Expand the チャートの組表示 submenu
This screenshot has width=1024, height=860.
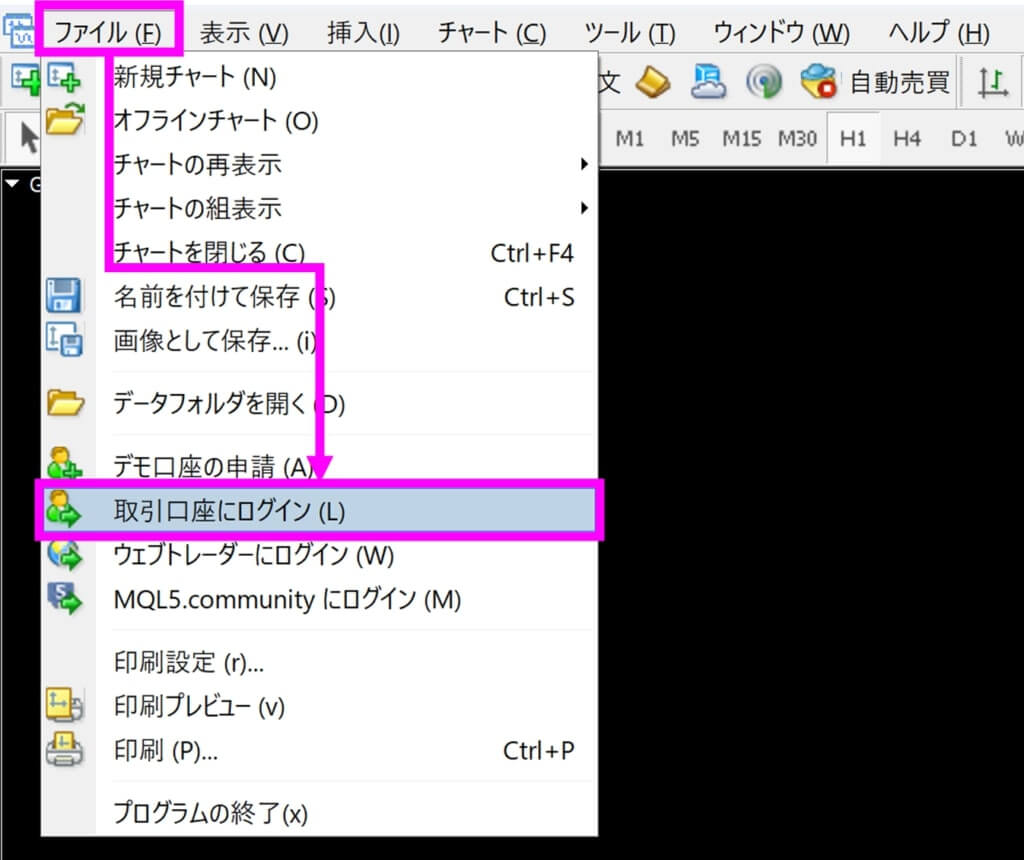(319, 208)
